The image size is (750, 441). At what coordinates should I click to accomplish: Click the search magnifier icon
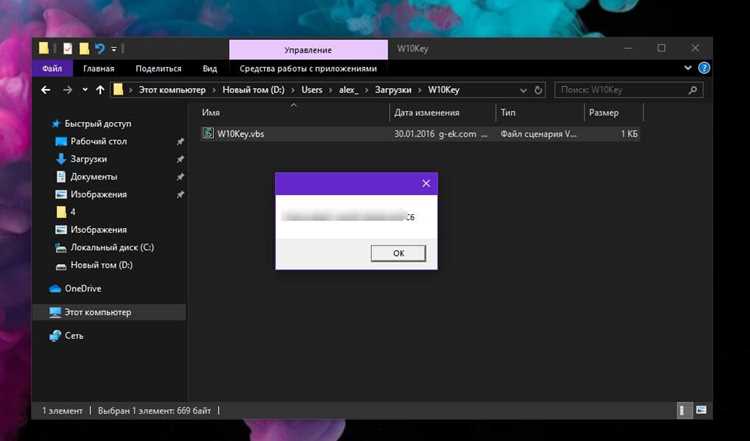(692, 90)
